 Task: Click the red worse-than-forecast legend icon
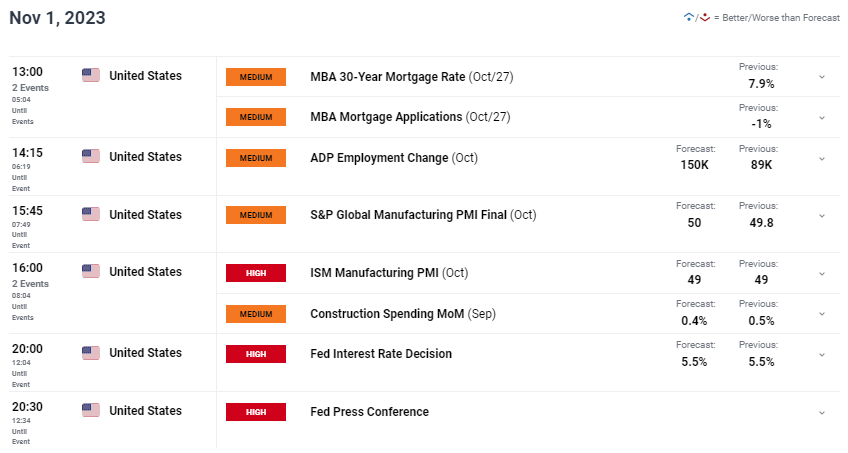point(705,17)
